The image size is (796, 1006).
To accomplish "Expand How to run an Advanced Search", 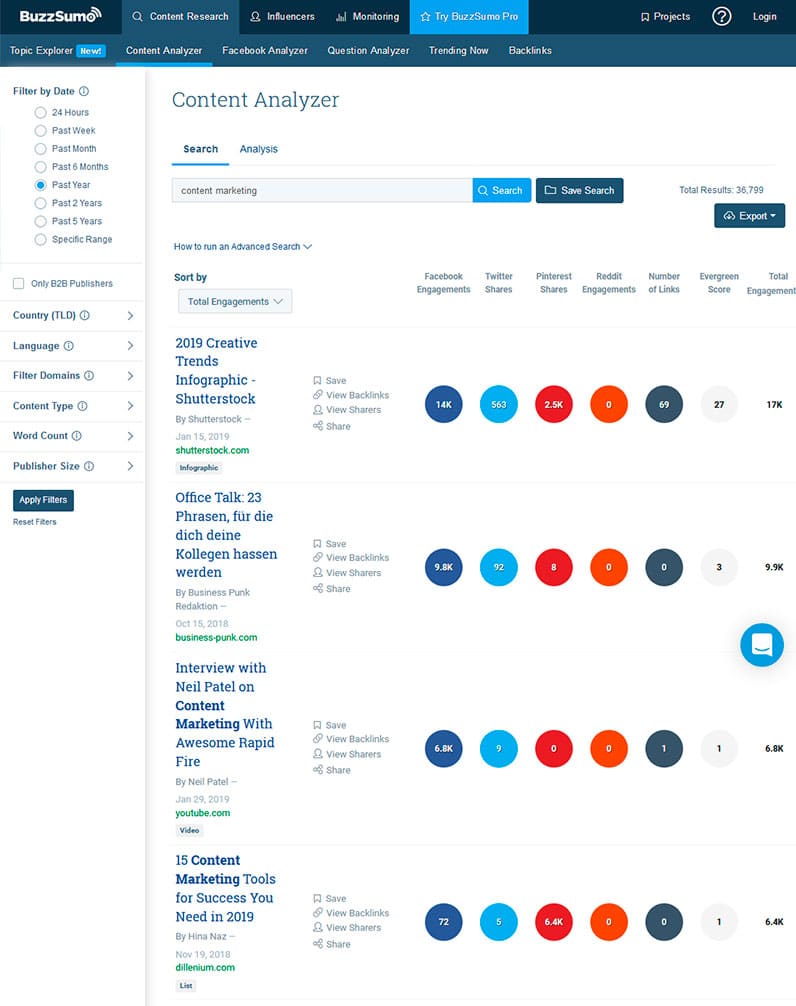I will [x=242, y=246].
